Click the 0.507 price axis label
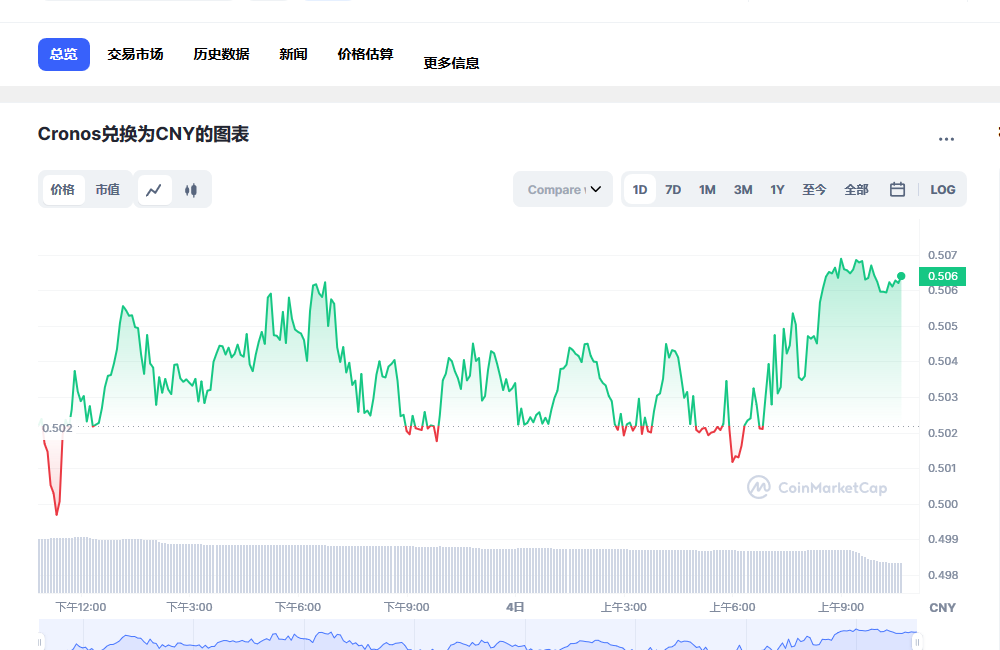Viewport: 1000px width, 650px height. 943,255
